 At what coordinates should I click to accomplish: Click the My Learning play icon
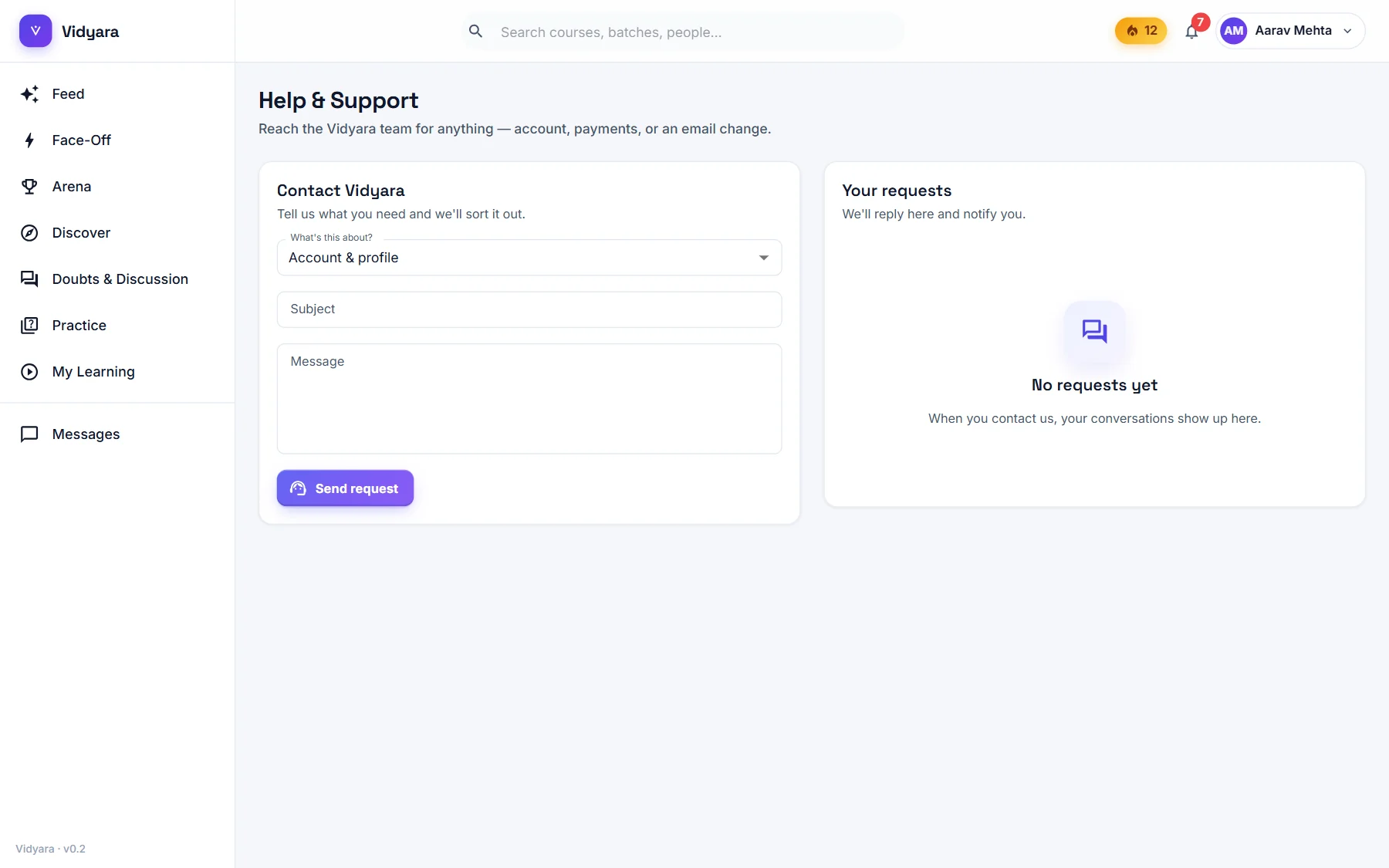29,372
